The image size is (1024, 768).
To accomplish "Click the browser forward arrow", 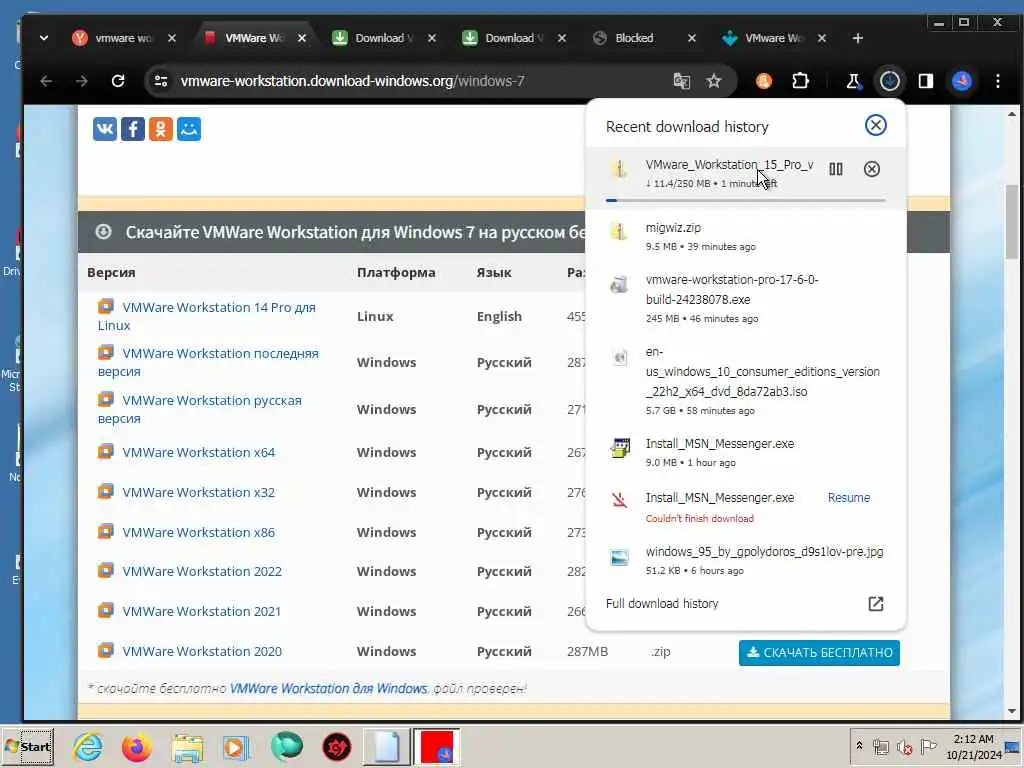I will [82, 81].
